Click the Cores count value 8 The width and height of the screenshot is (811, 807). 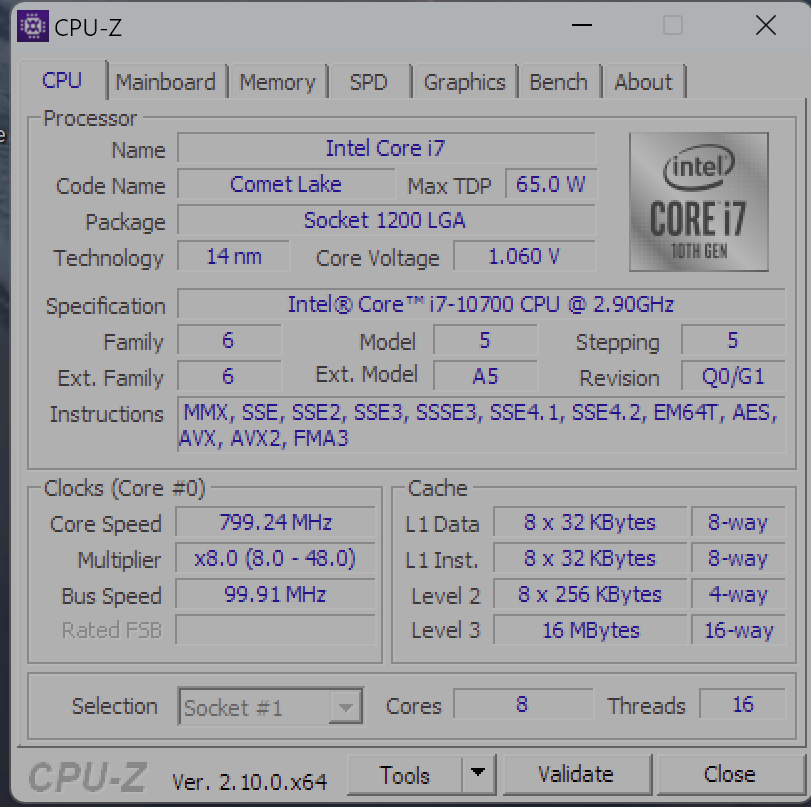click(522, 705)
